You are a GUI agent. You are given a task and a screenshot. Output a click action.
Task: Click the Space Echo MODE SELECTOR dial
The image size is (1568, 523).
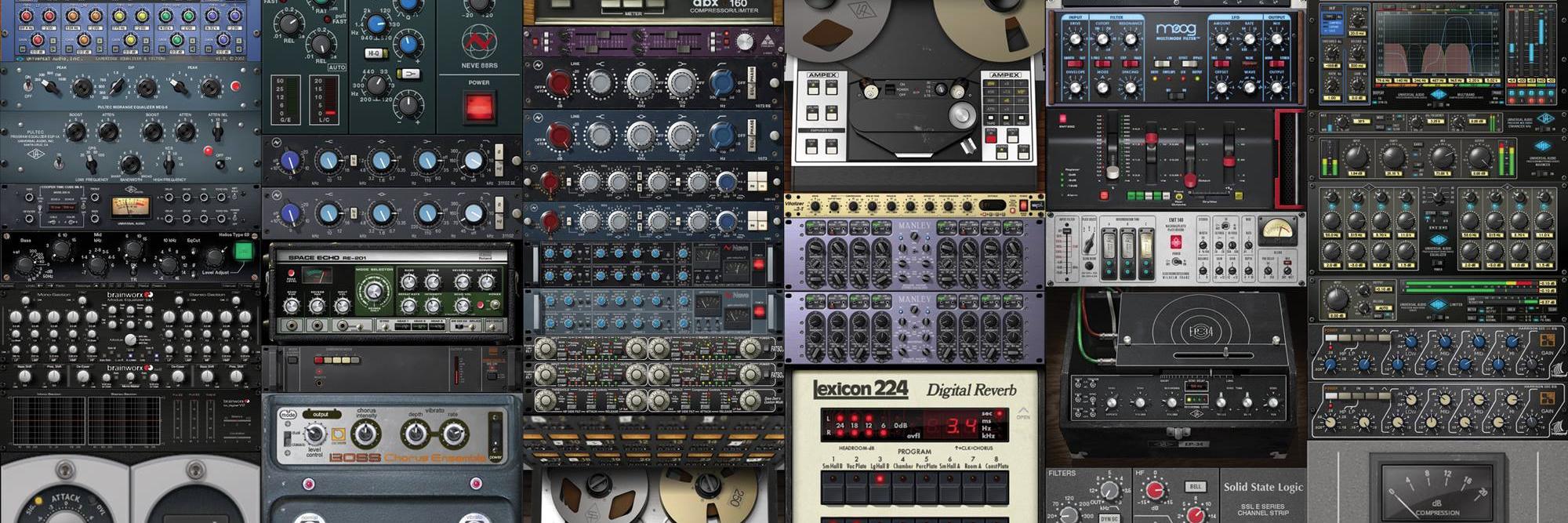(374, 292)
